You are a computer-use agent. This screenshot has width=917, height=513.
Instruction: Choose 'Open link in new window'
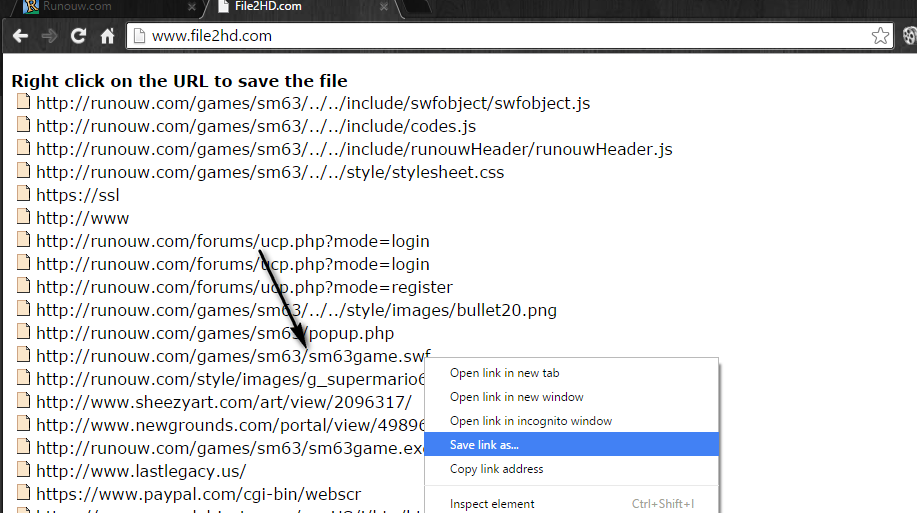pyautogui.click(x=571, y=397)
